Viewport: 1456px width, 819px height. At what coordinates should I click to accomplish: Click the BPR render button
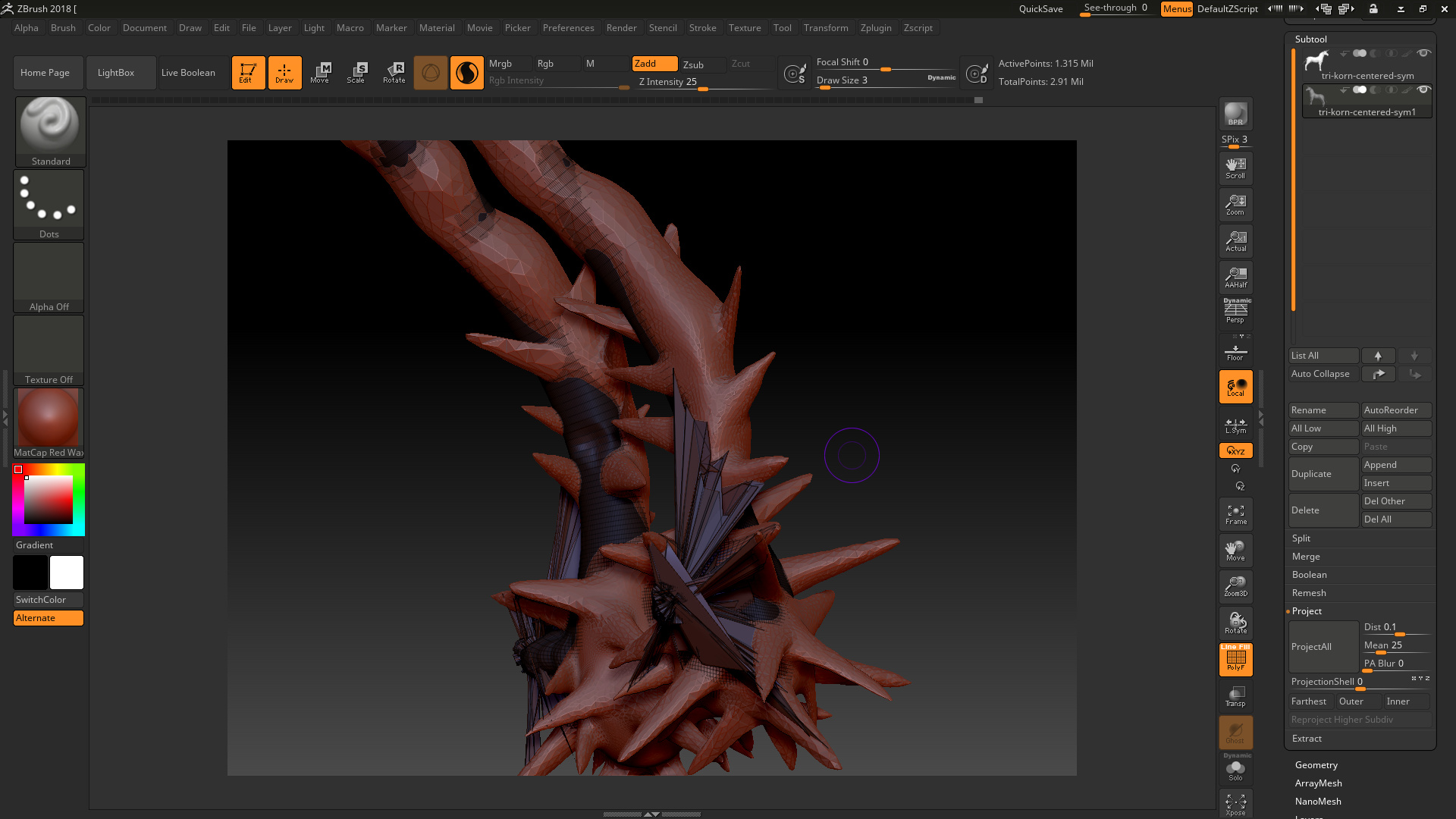[1235, 114]
